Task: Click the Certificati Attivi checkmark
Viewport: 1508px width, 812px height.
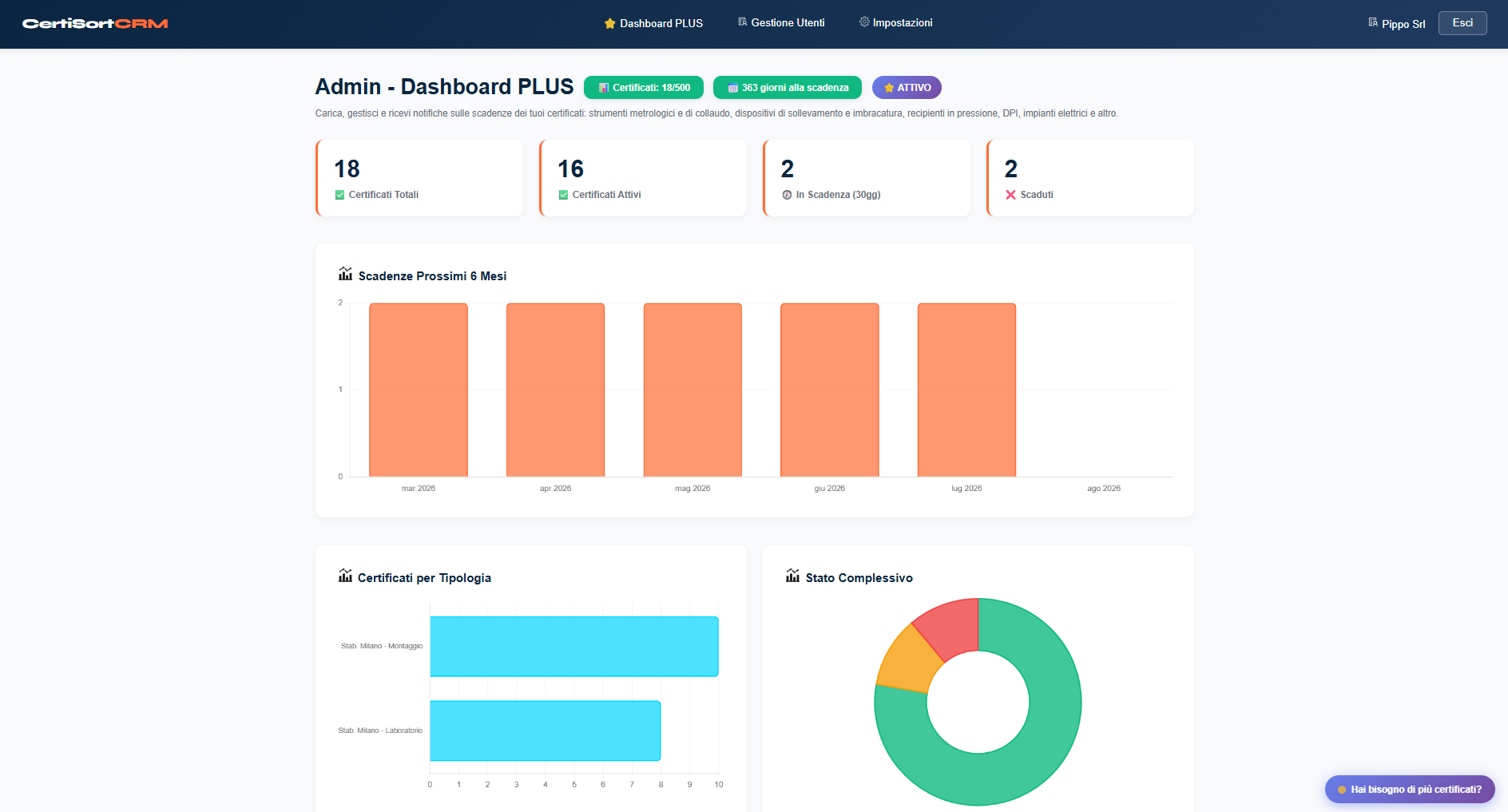Action: [x=563, y=194]
